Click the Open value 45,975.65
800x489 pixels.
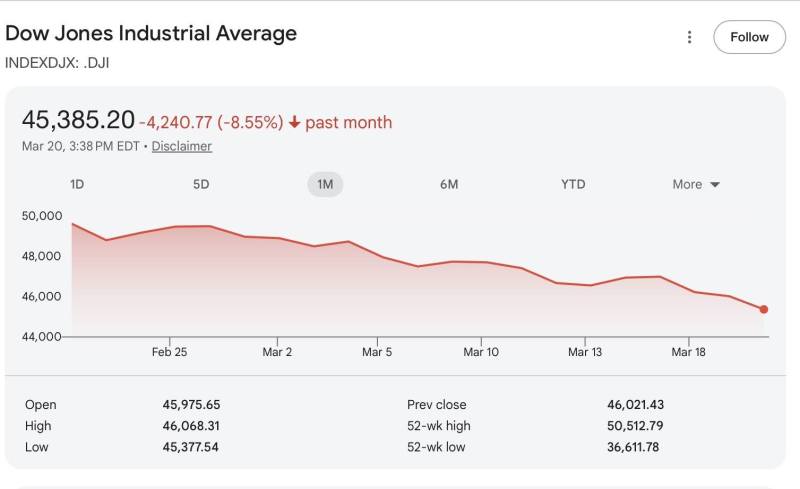coord(191,405)
